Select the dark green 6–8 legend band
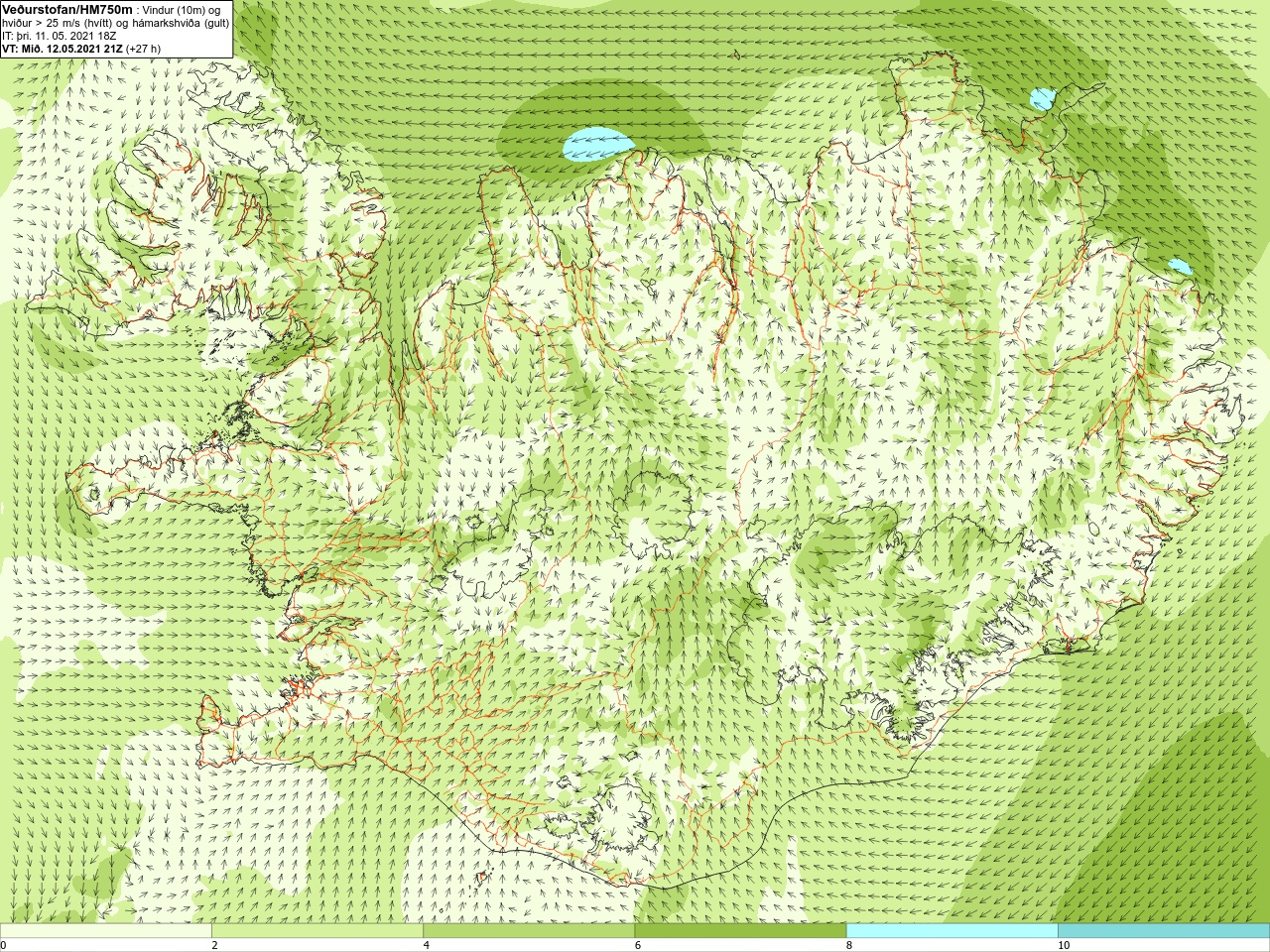1270x952 pixels. click(x=740, y=931)
